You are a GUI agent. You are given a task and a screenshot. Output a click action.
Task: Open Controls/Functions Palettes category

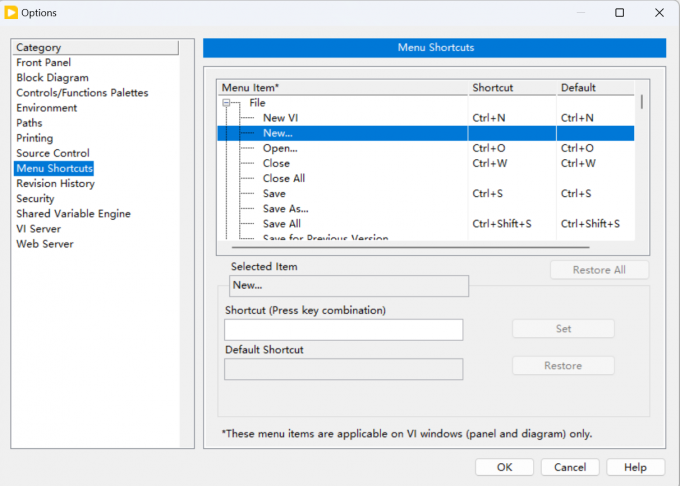[82, 93]
